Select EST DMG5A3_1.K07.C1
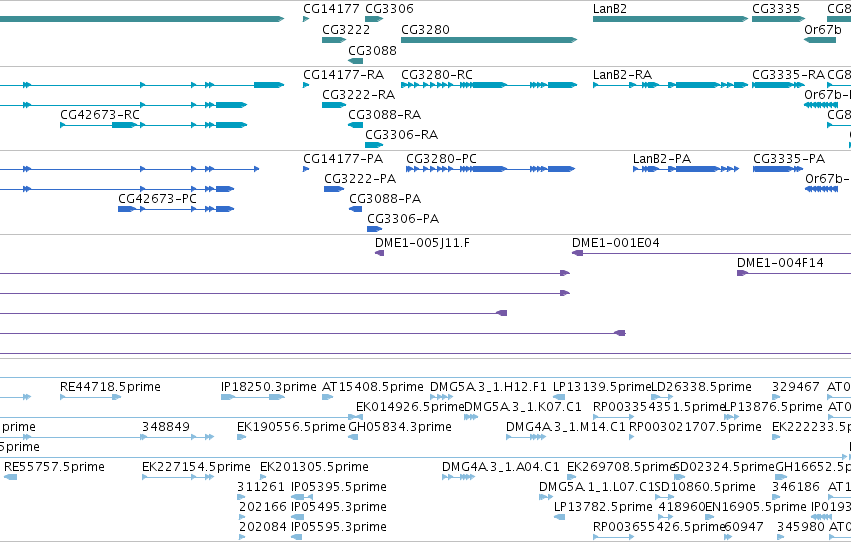This screenshot has width=851, height=542. [471, 417]
